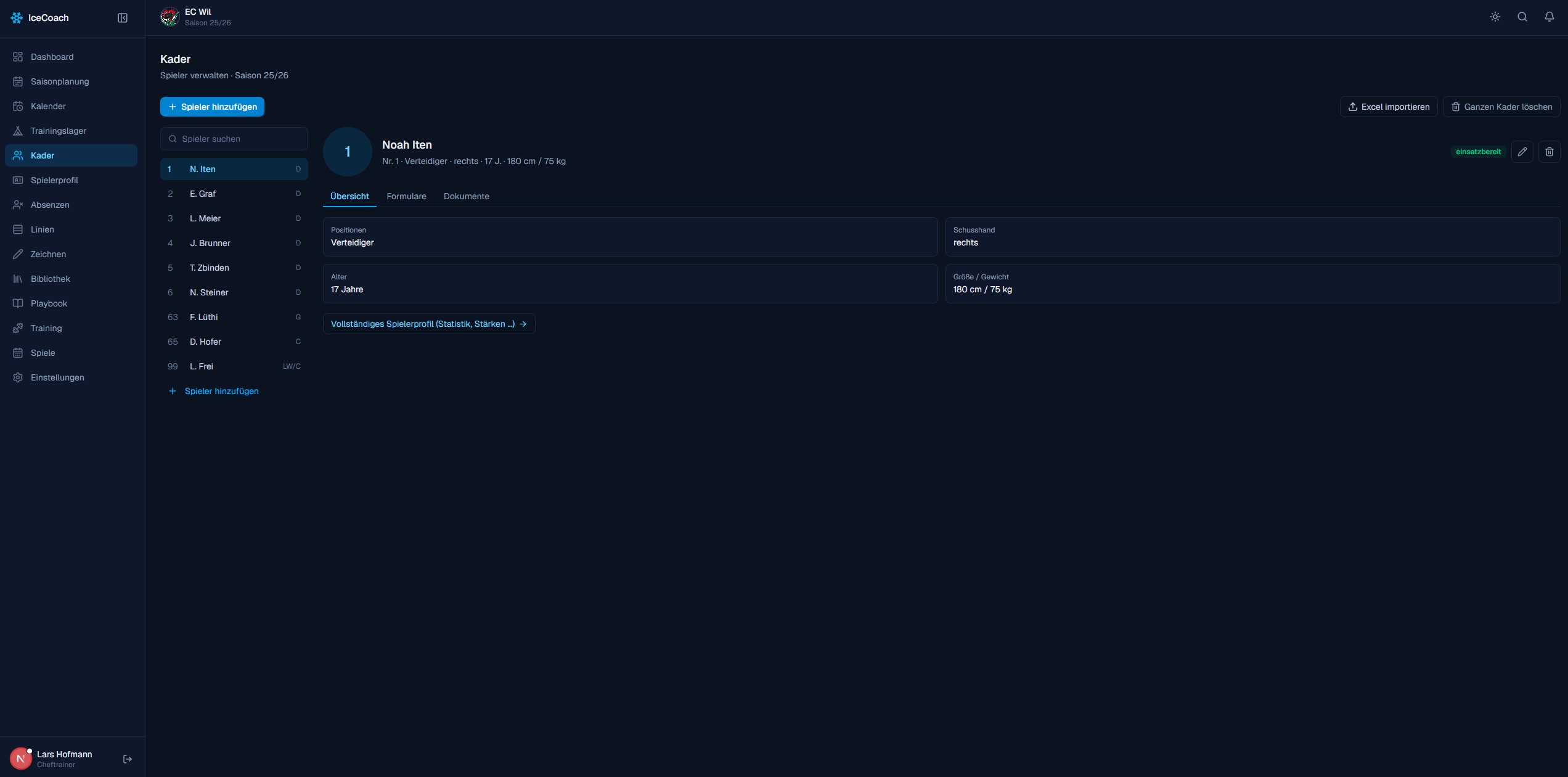1568x777 pixels.
Task: Click the EC Wil team logo
Action: pyautogui.click(x=169, y=17)
